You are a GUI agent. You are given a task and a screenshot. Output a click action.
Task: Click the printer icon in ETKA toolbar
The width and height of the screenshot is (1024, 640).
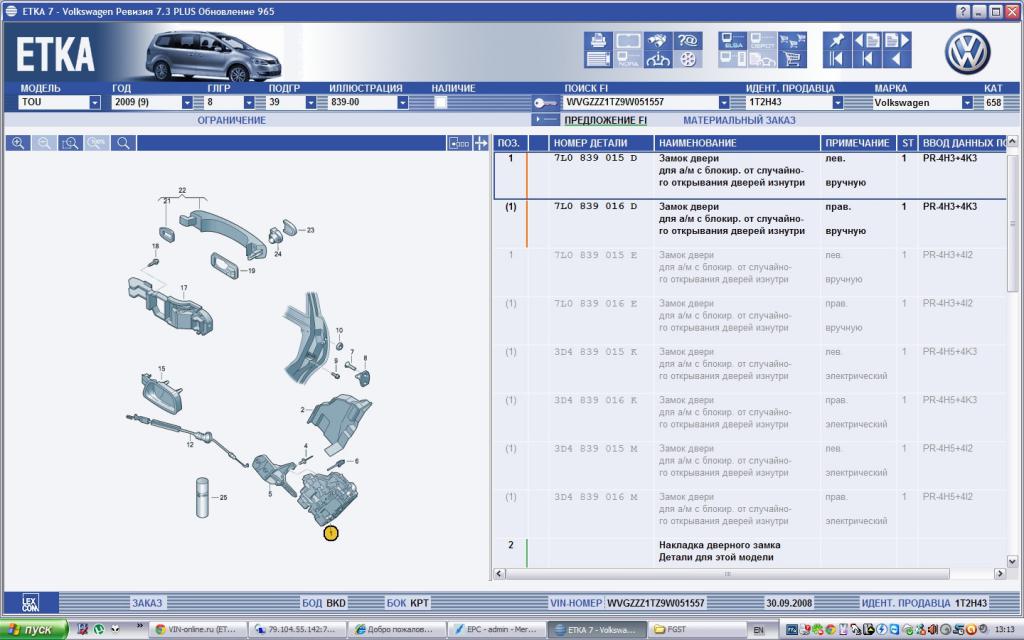point(598,40)
